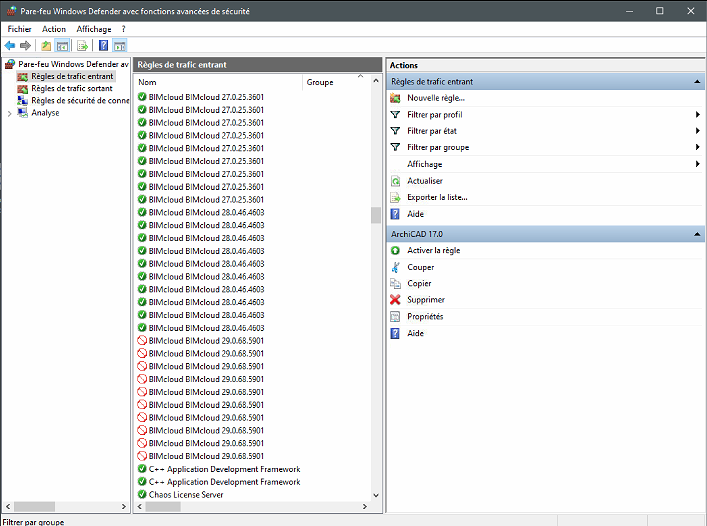This screenshot has height=526, width=707.
Task: Open the Filtrer par groupe submenu arrow
Action: click(698, 147)
